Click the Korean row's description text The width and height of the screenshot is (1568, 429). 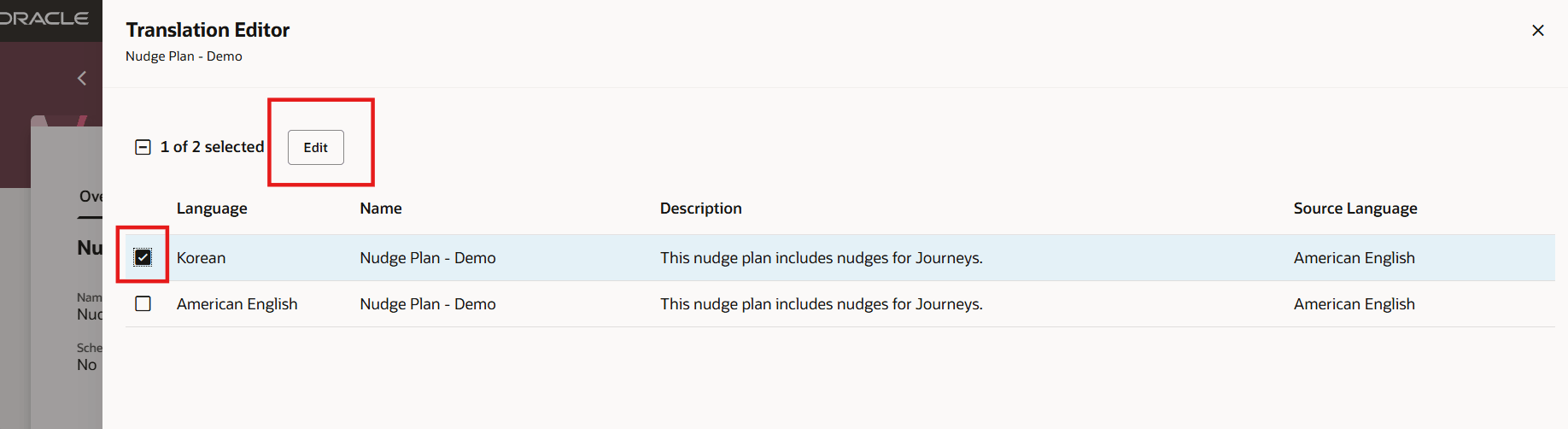tap(821, 258)
